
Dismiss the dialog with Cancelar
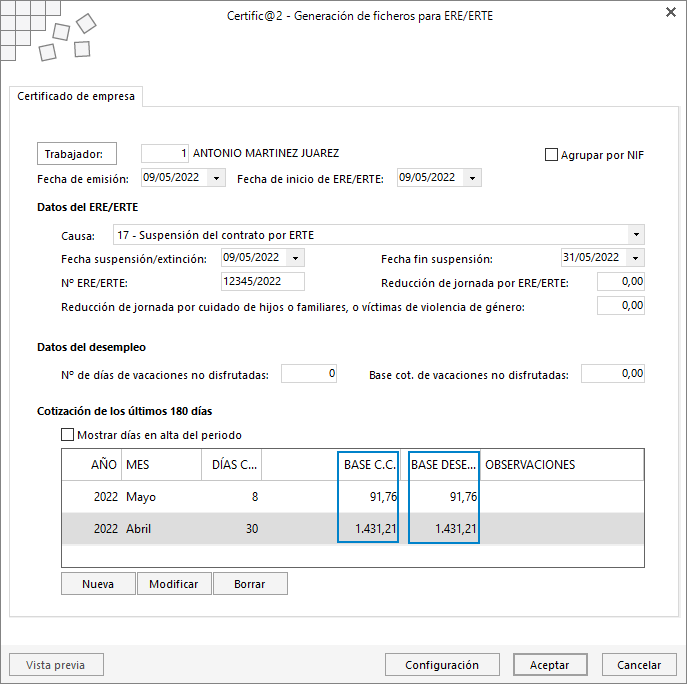tap(639, 665)
